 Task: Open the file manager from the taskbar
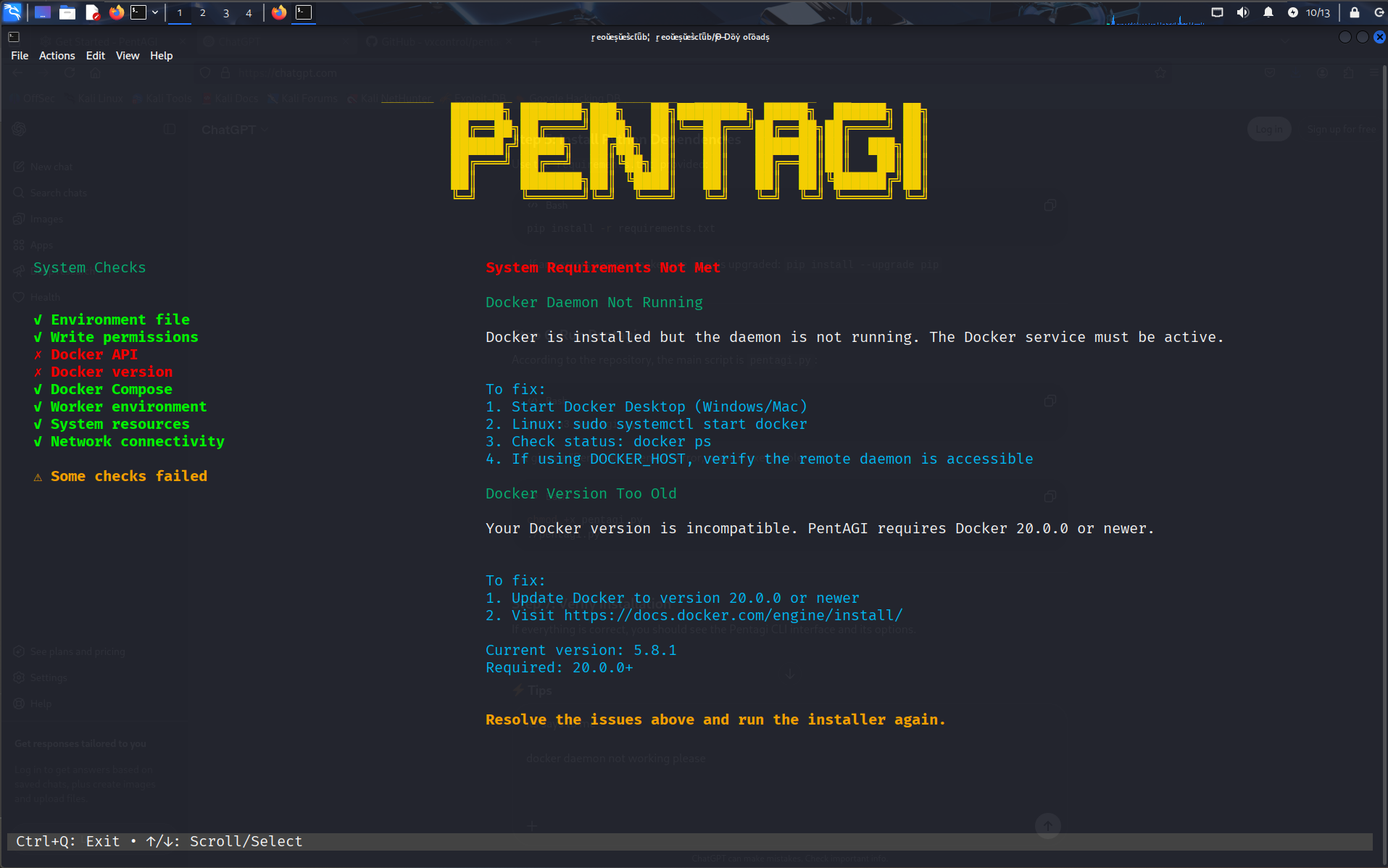coord(67,12)
